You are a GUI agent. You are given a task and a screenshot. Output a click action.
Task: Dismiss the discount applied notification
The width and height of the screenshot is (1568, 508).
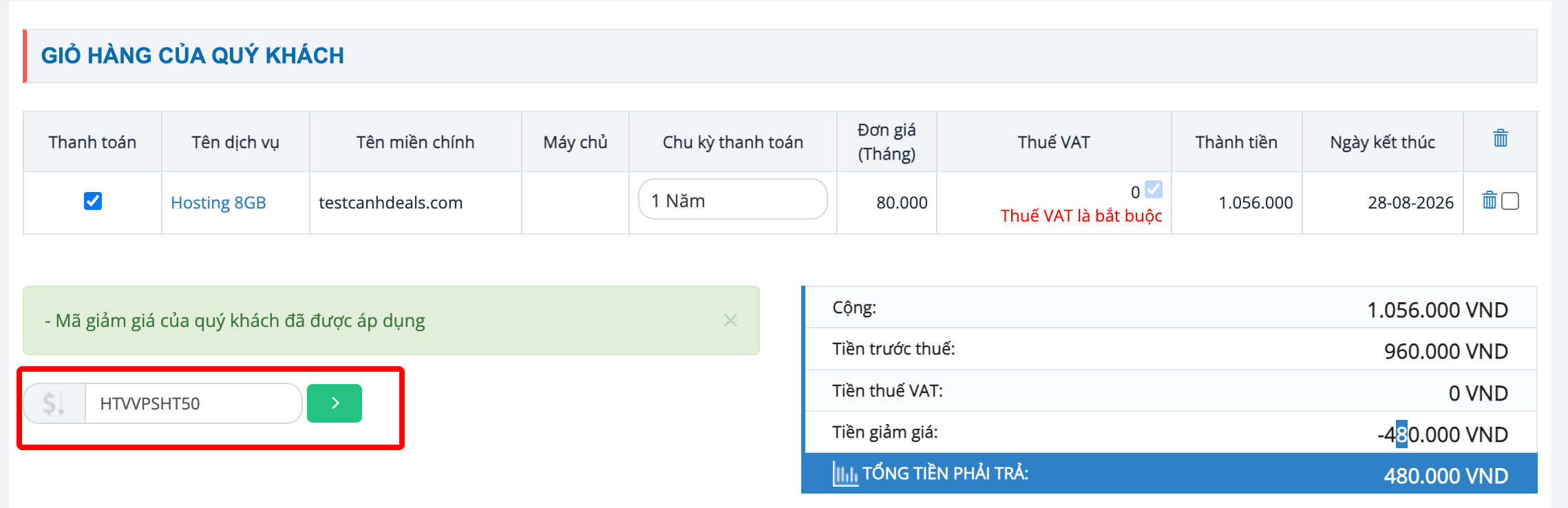coord(730,321)
